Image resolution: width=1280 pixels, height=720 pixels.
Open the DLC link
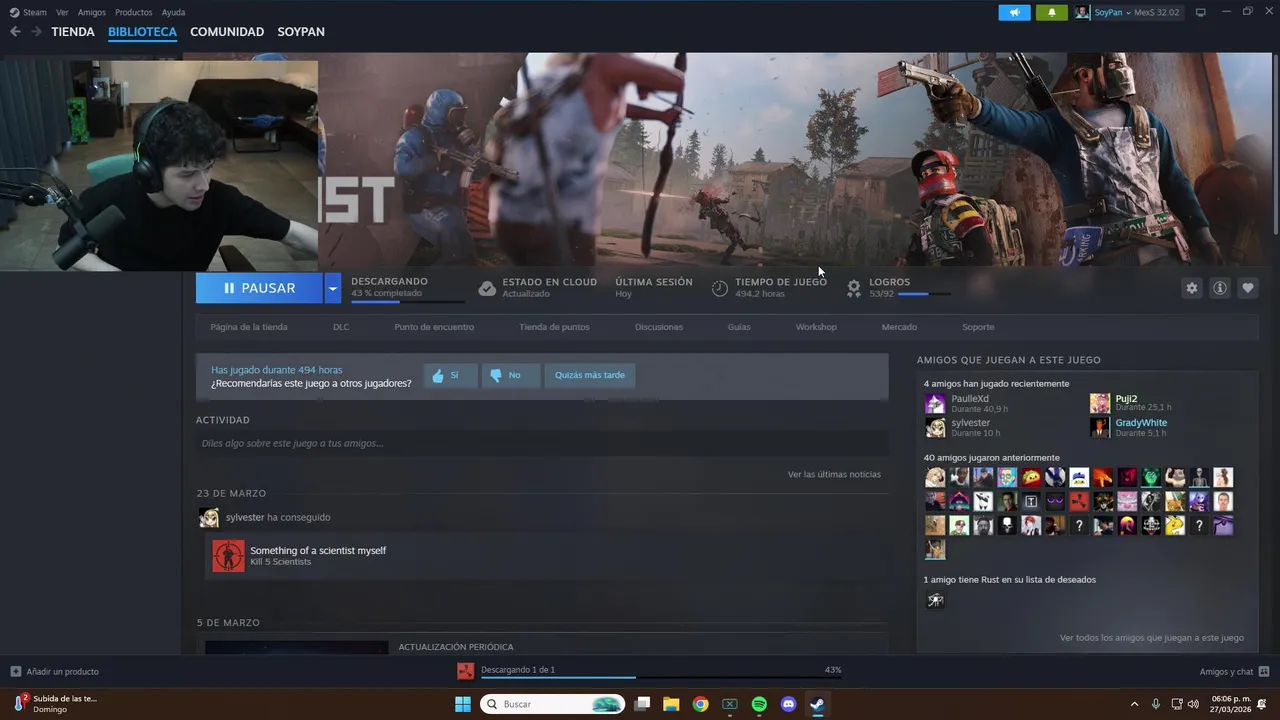(341, 327)
